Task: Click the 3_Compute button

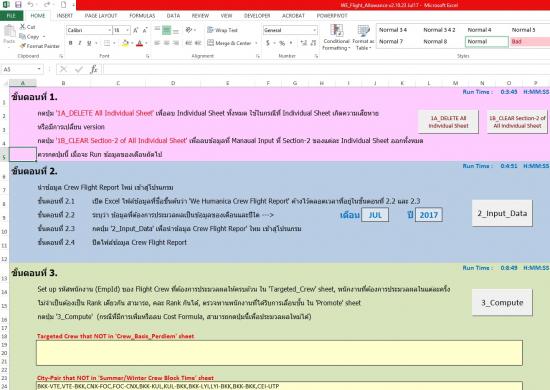Action: pos(502,302)
